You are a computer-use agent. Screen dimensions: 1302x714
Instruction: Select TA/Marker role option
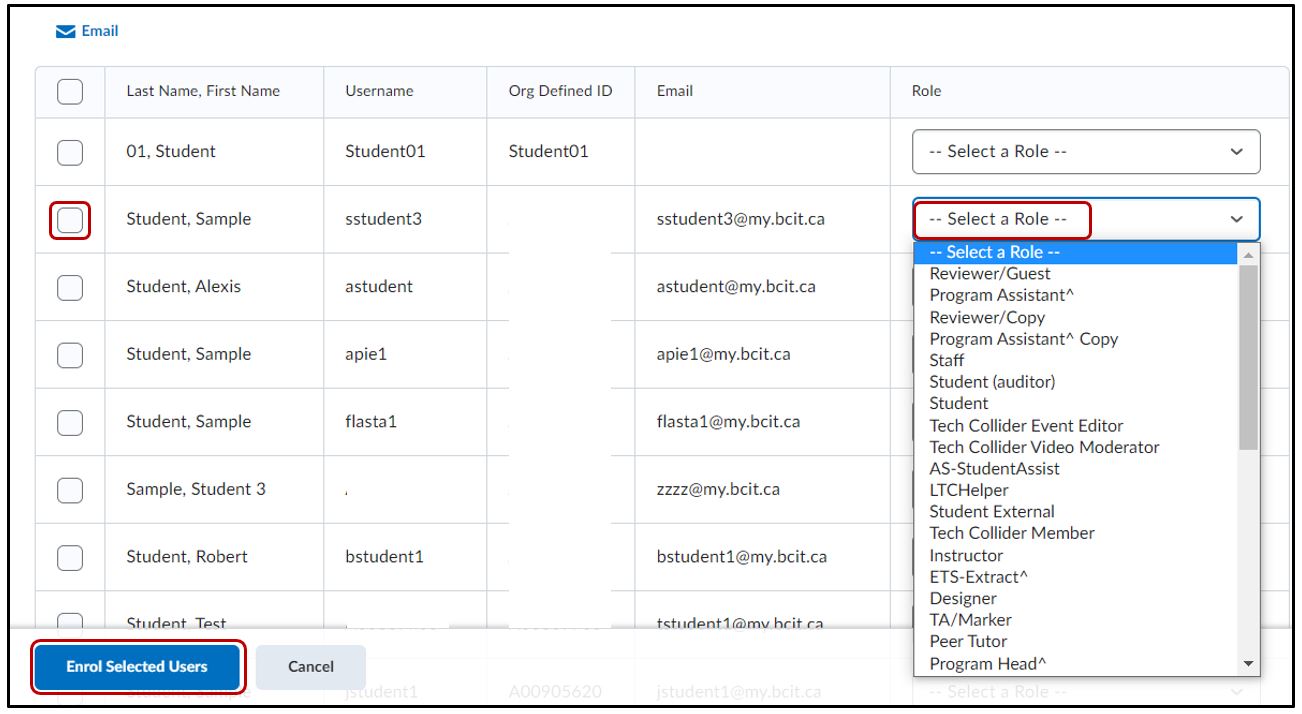pos(970,620)
